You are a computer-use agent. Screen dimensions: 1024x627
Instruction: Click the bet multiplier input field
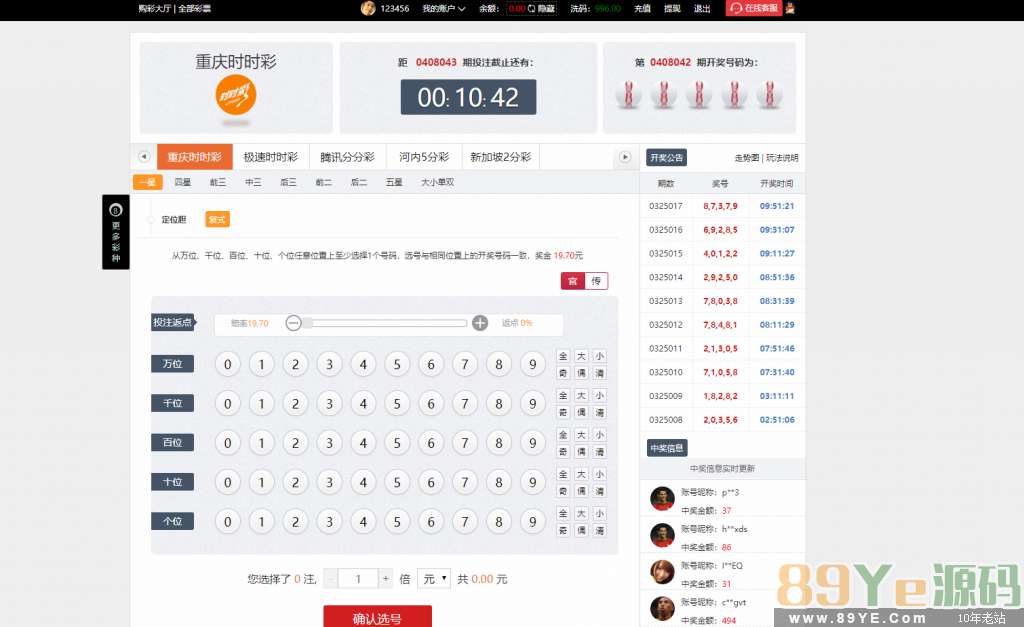pyautogui.click(x=358, y=578)
